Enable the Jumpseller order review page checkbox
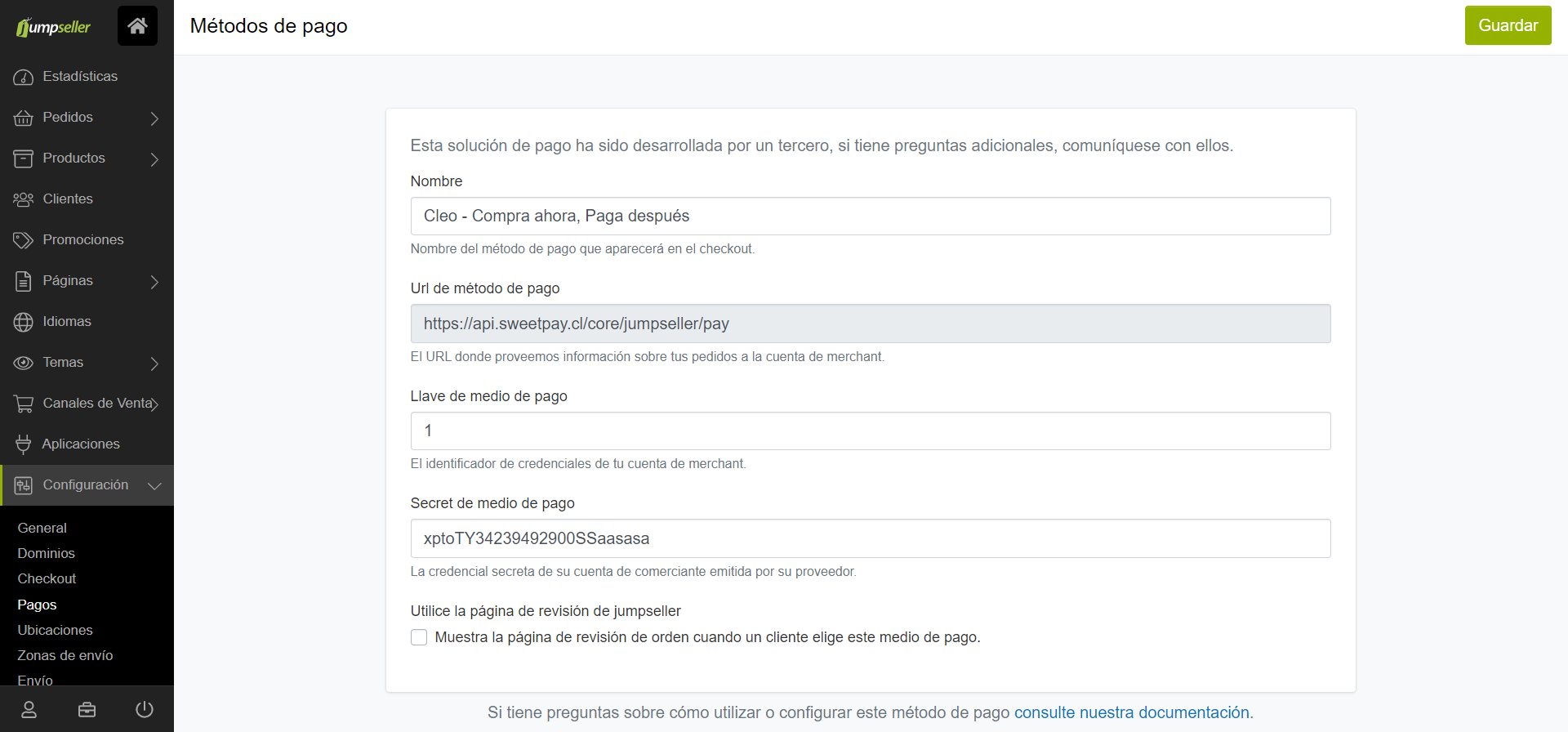The image size is (1568, 732). (x=419, y=637)
